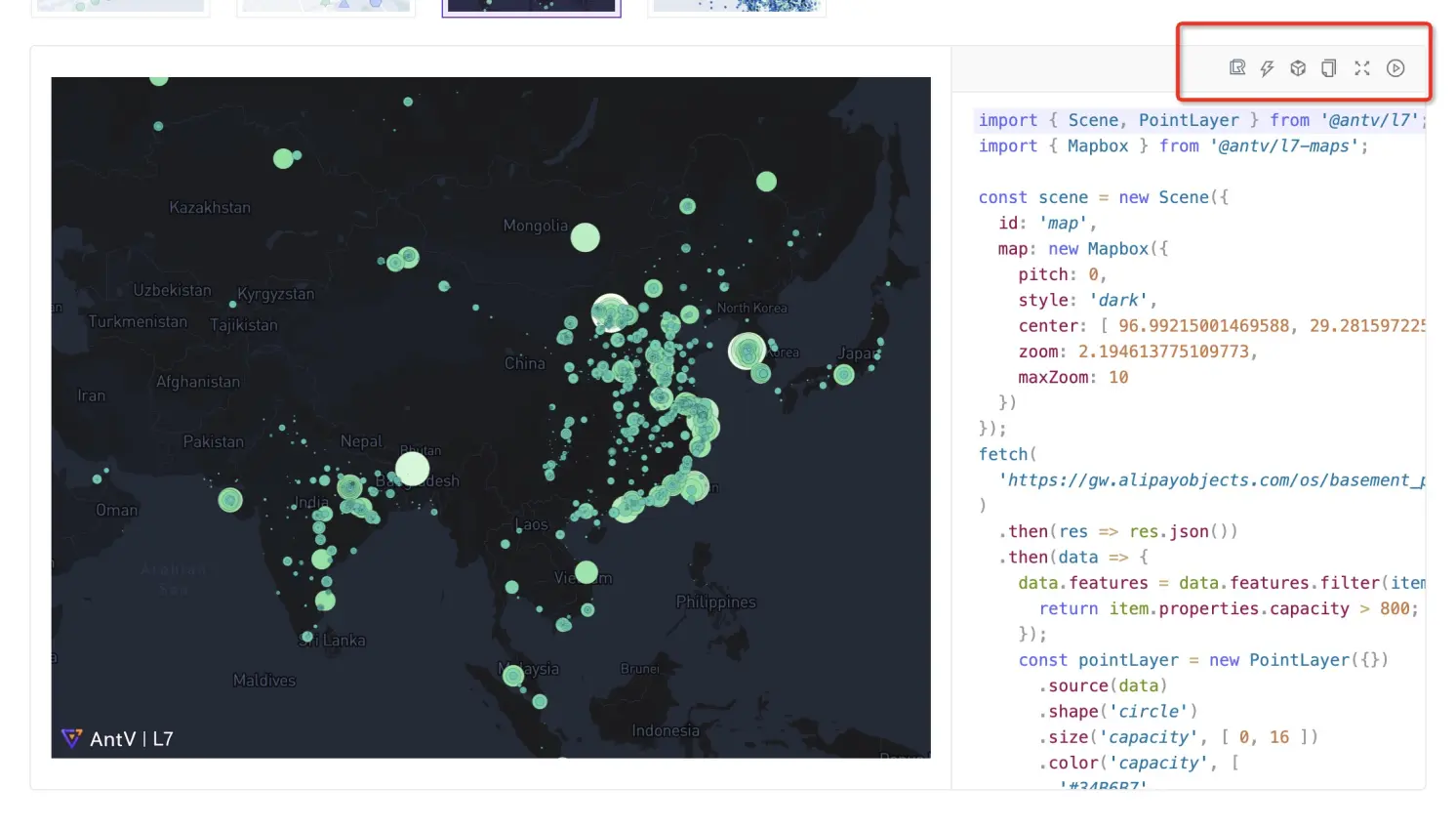1456x829 pixels.
Task: Click the Philippines label on the map
Action: coord(715,602)
